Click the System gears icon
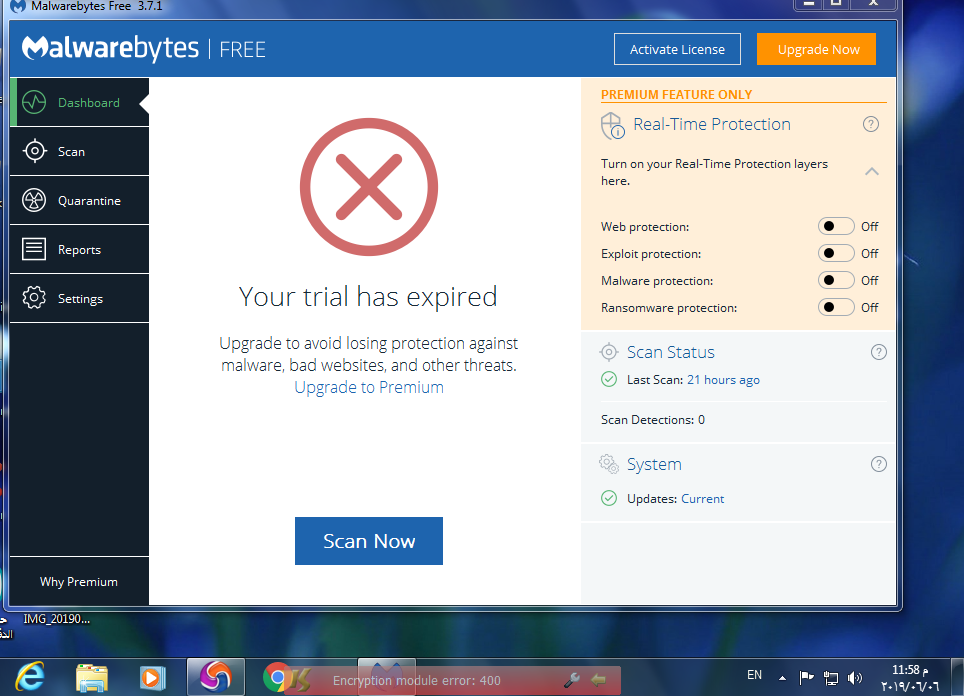The height and width of the screenshot is (696, 964). coord(609,464)
